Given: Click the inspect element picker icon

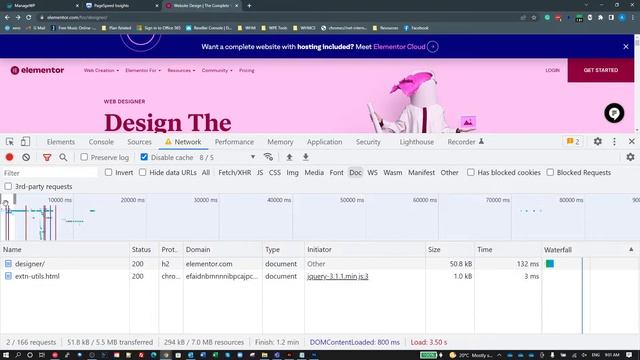Looking at the screenshot, I should [x=10, y=142].
